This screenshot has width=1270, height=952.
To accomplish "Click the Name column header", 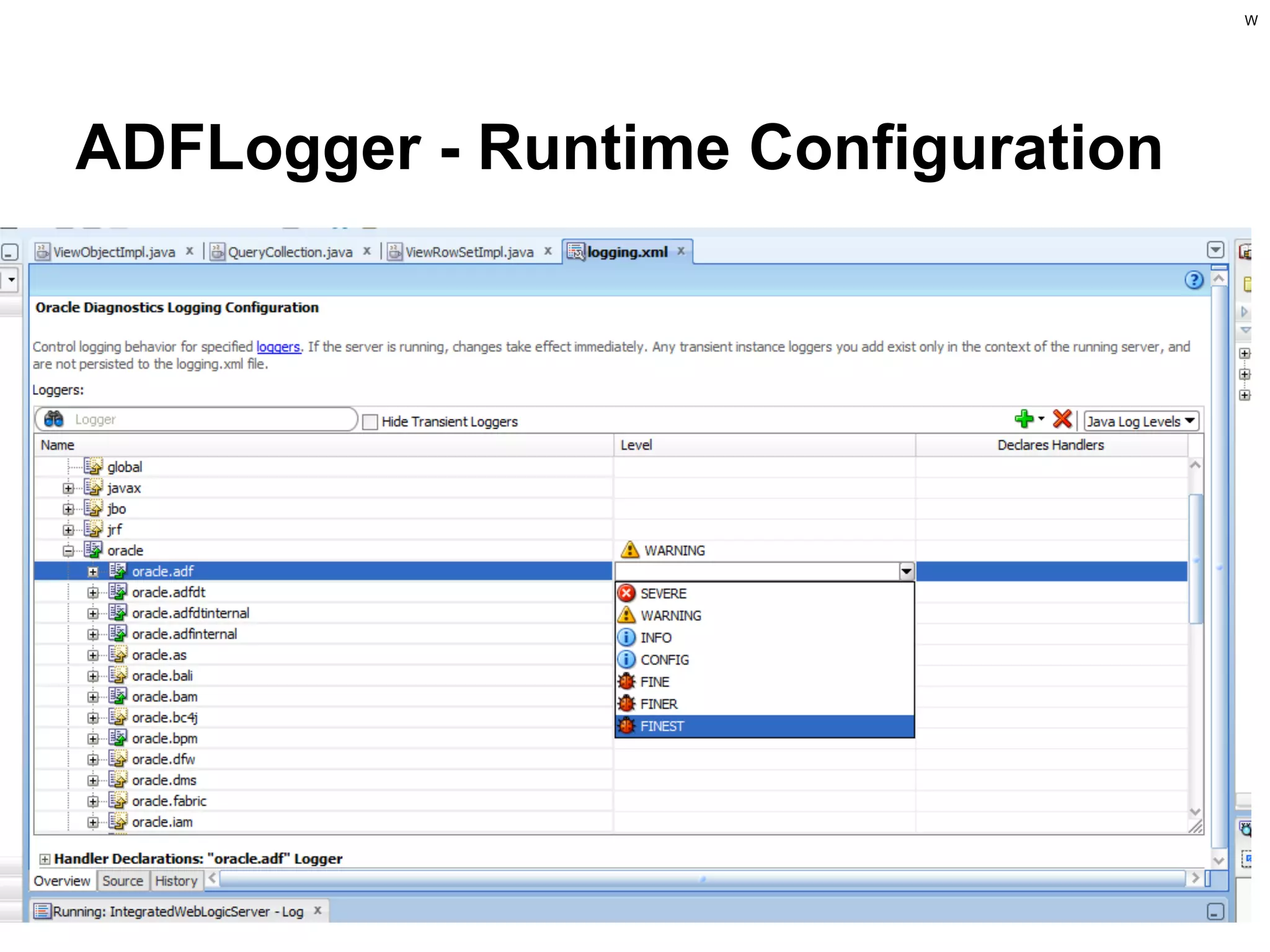I will tap(324, 445).
